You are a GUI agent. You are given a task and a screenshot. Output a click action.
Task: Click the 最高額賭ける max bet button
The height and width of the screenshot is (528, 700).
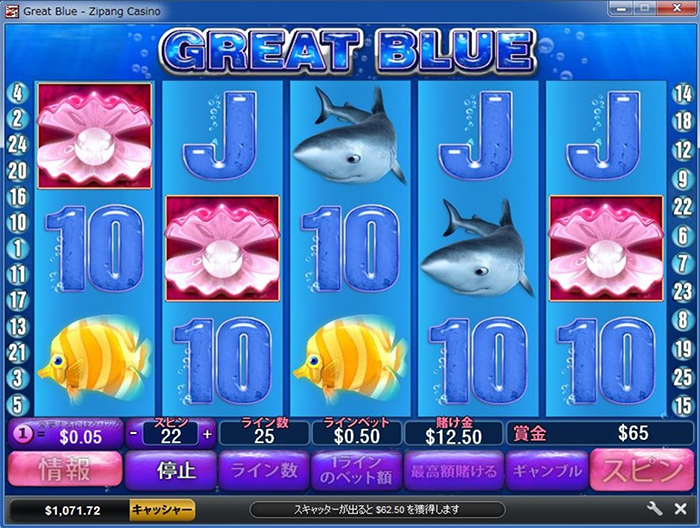[454, 471]
